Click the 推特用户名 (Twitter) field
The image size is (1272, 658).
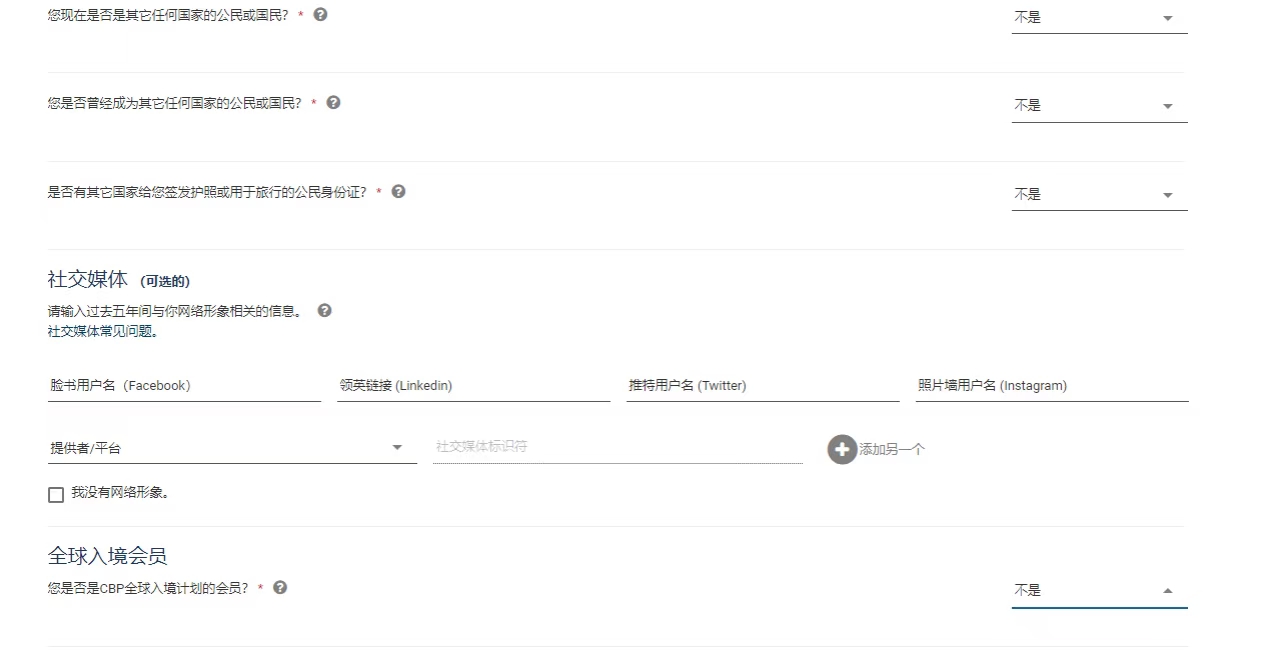point(762,386)
